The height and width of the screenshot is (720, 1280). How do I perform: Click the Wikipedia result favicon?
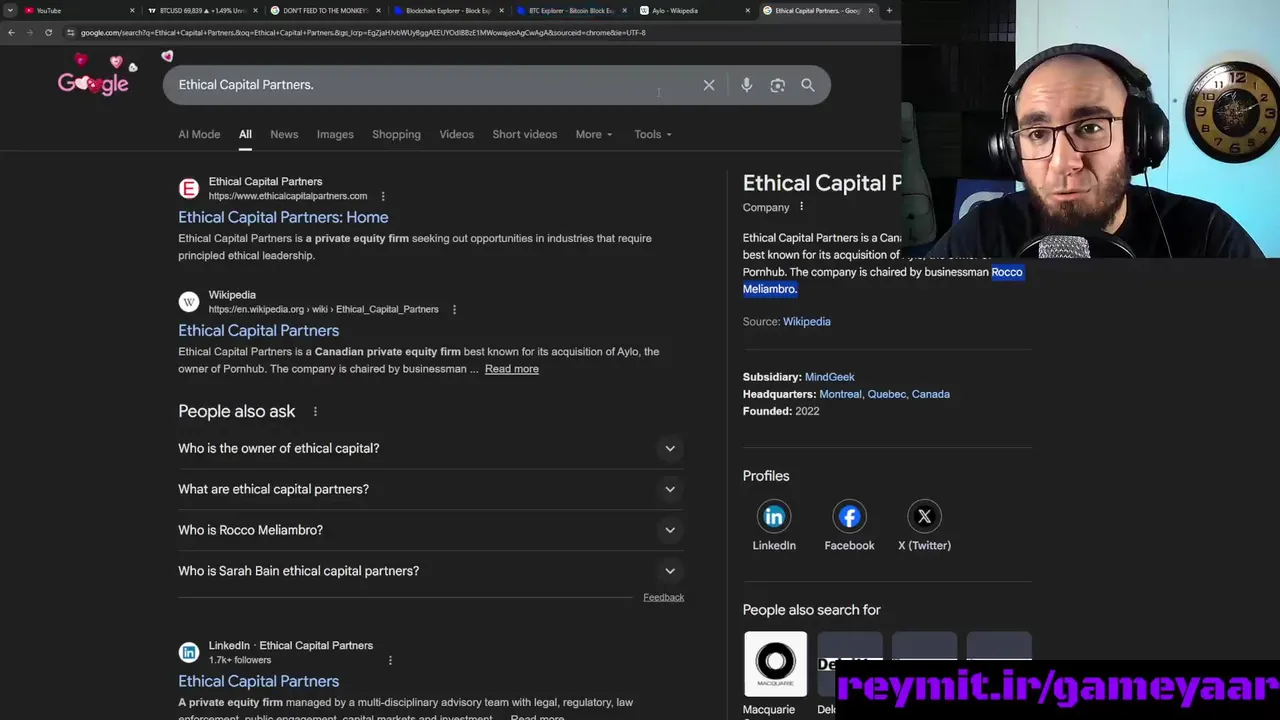pos(189,302)
